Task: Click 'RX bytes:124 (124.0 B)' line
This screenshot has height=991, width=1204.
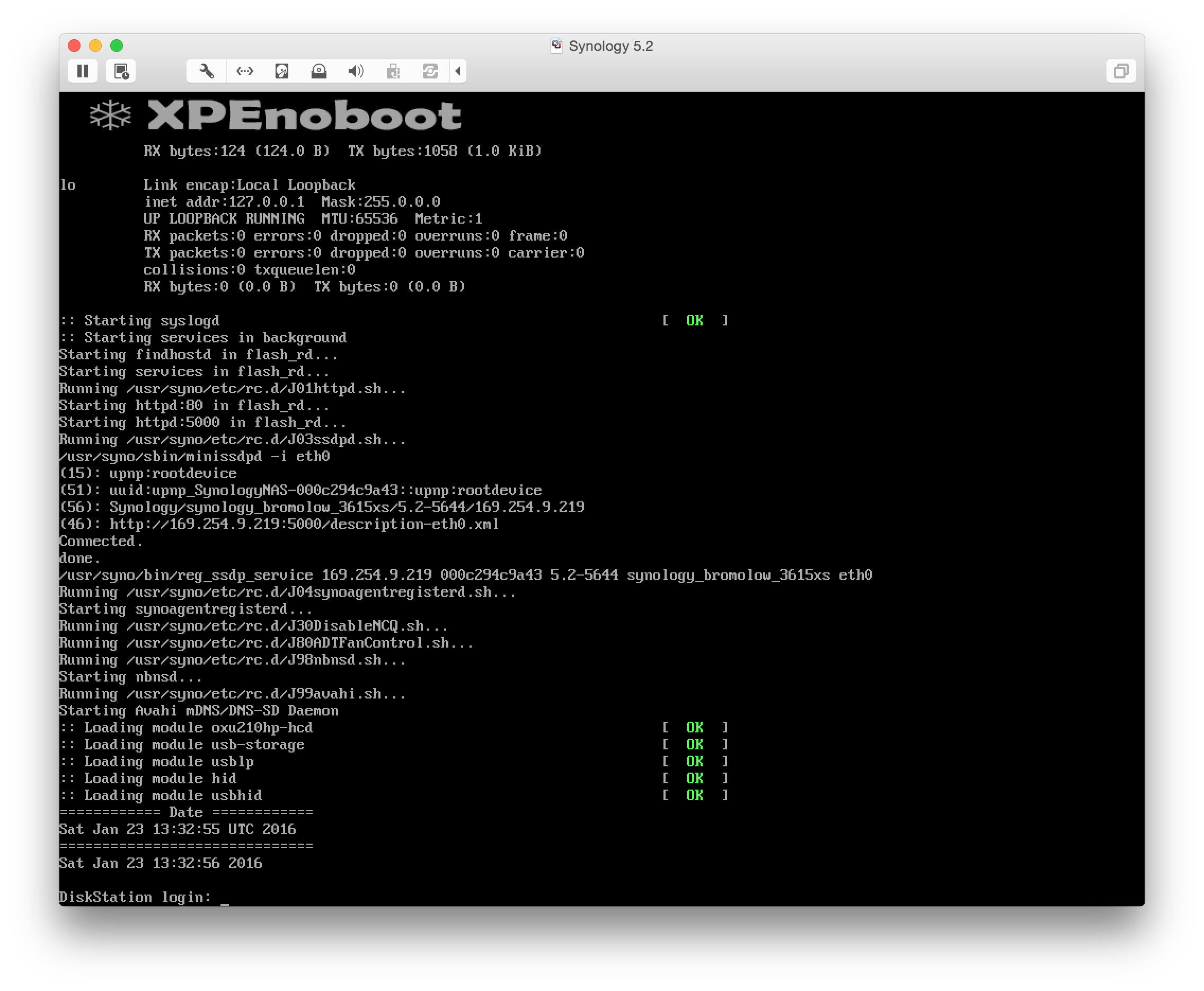Action: coord(342,151)
